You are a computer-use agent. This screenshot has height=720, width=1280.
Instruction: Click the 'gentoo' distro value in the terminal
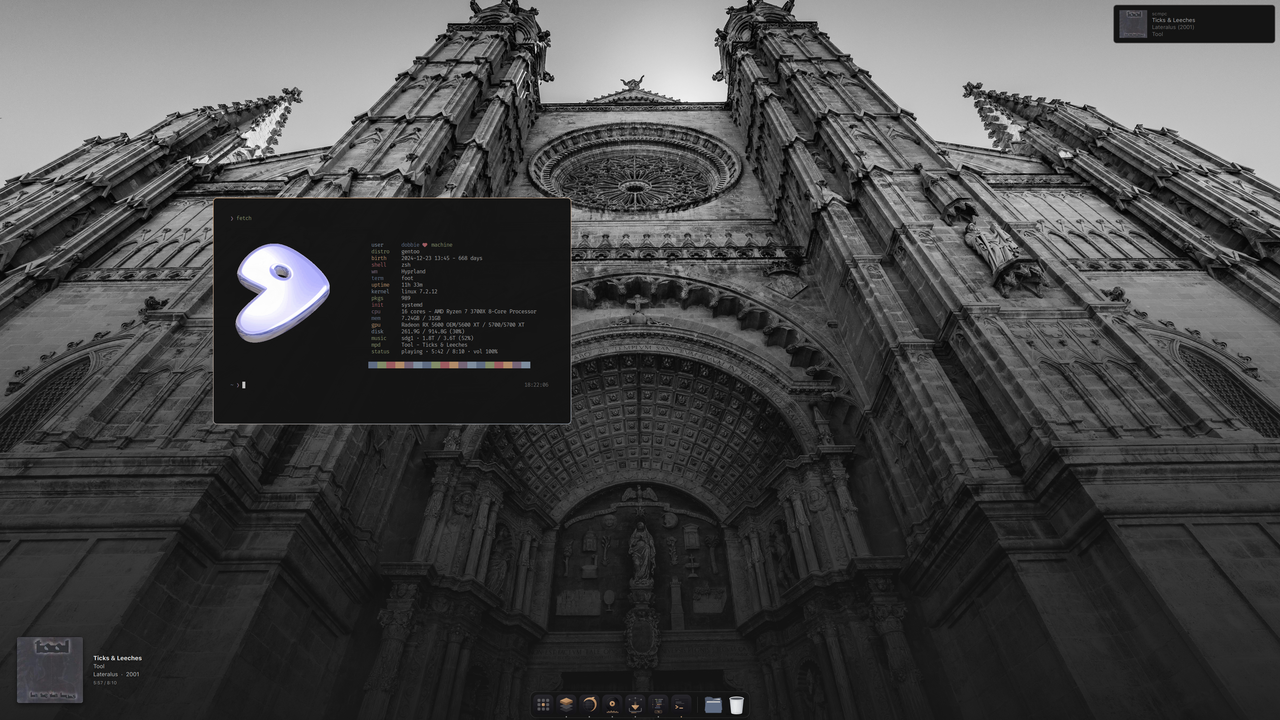click(x=410, y=252)
